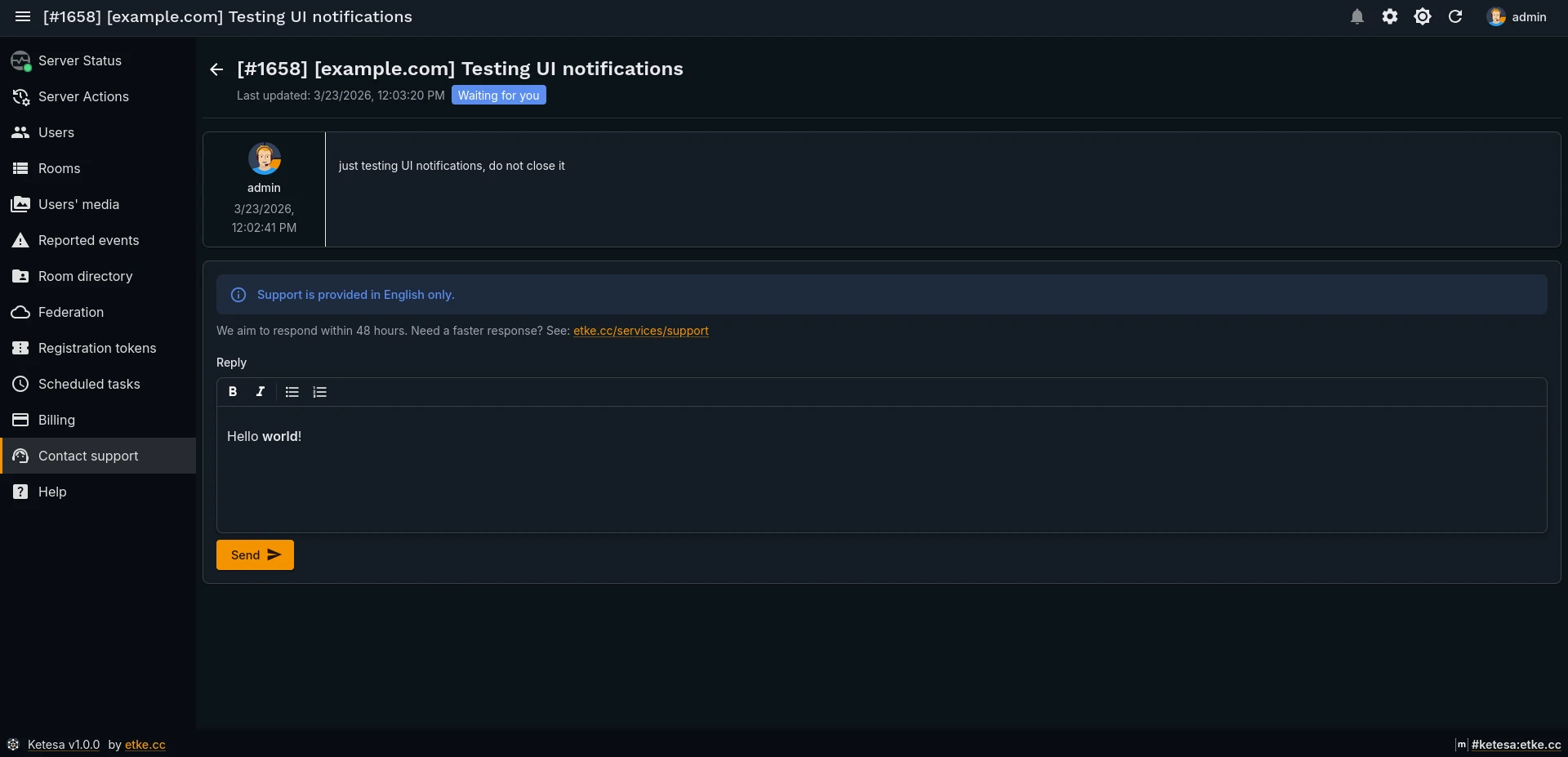Open the Users section
The height and width of the screenshot is (757, 1568).
click(x=98, y=132)
